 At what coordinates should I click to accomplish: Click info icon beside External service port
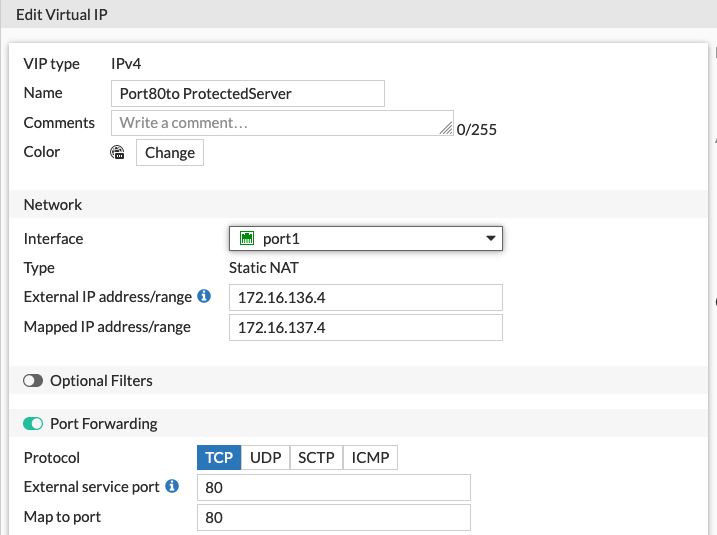[x=172, y=487]
